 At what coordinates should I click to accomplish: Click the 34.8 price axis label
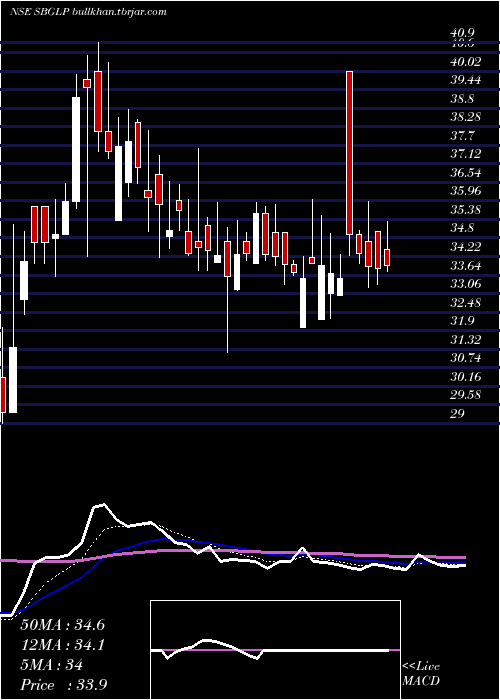pyautogui.click(x=462, y=229)
